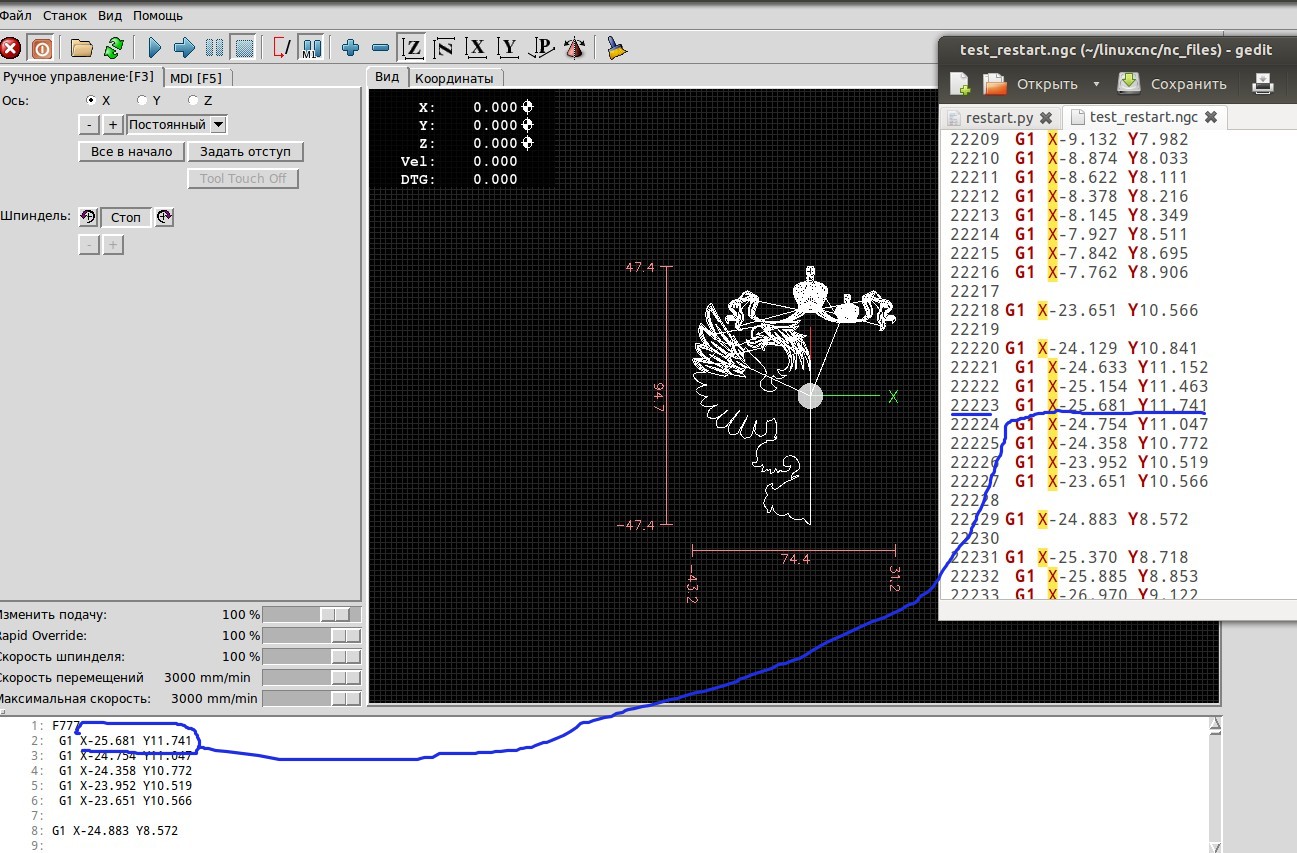
Task: Click Сохранить label in gedit toolbar
Action: [1188, 84]
